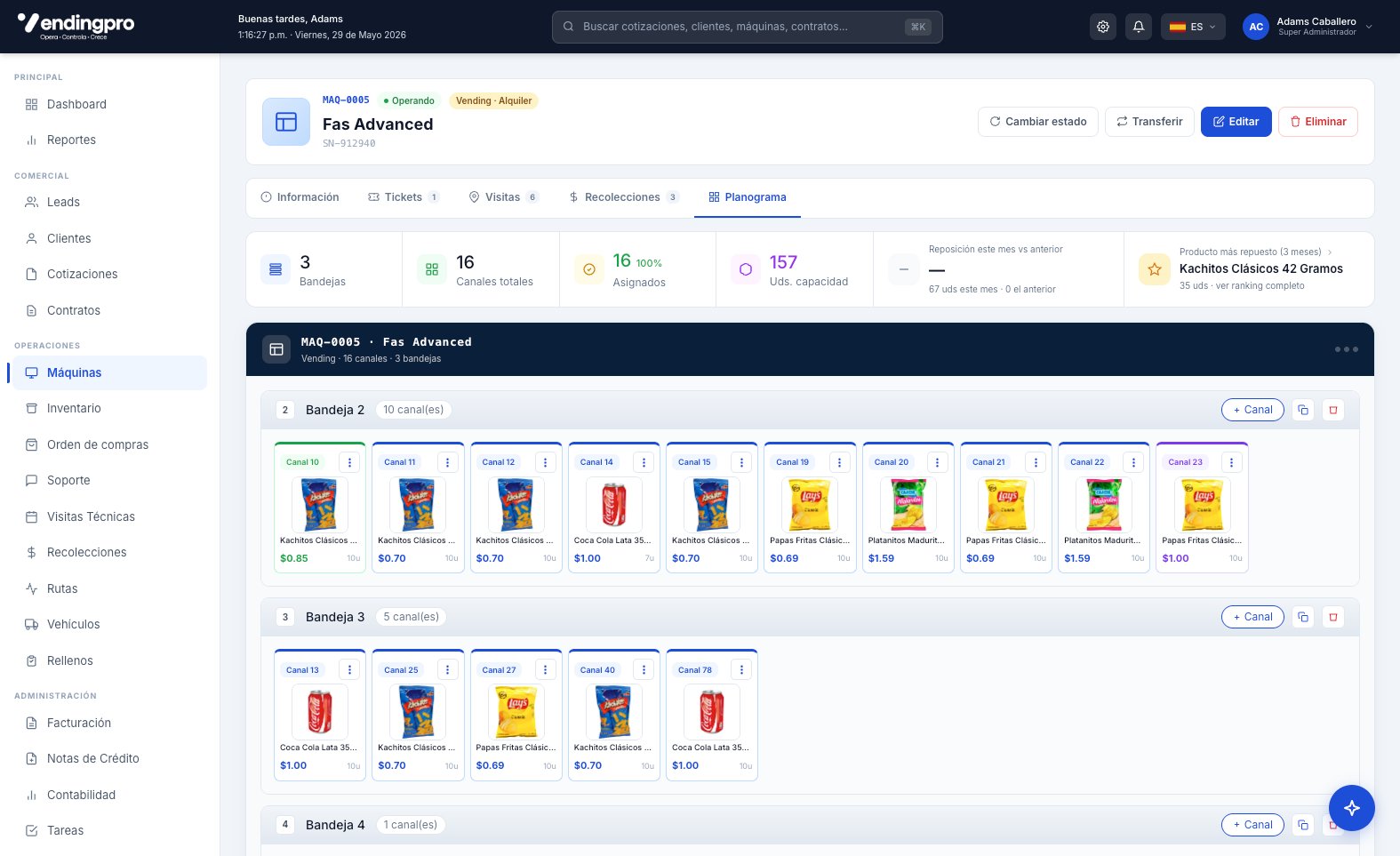Screen dimensions: 1400x856
Task: Click the star icon for most restocked product
Action: pyautogui.click(x=1155, y=269)
